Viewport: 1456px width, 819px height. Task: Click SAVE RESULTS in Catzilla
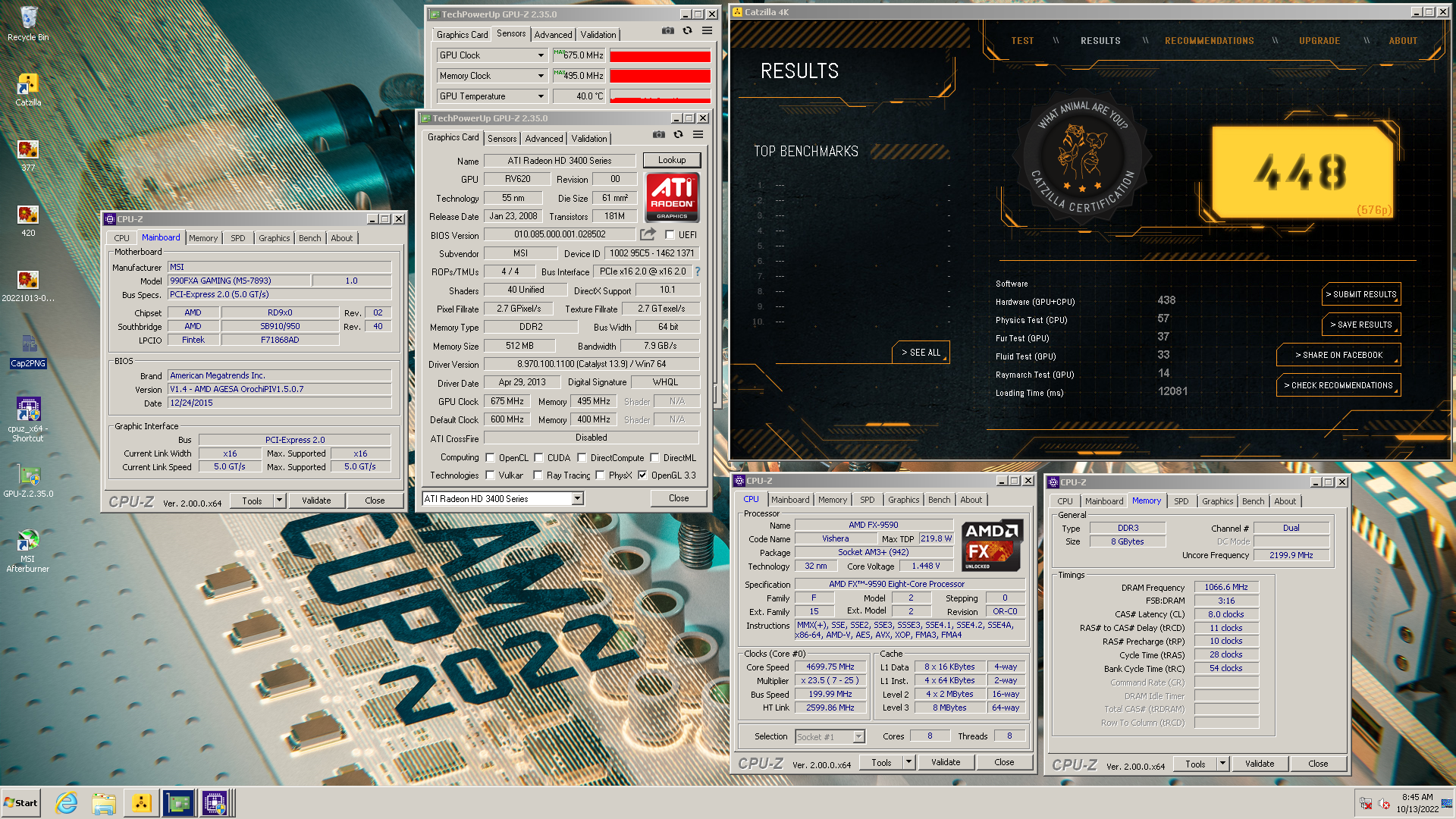(x=1361, y=325)
